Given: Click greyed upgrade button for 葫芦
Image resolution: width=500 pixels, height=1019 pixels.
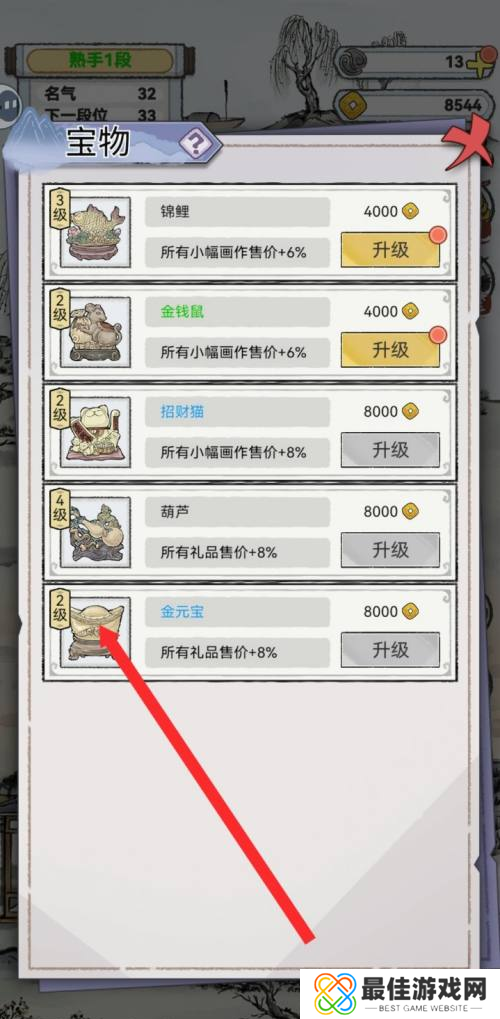Looking at the screenshot, I should [391, 550].
